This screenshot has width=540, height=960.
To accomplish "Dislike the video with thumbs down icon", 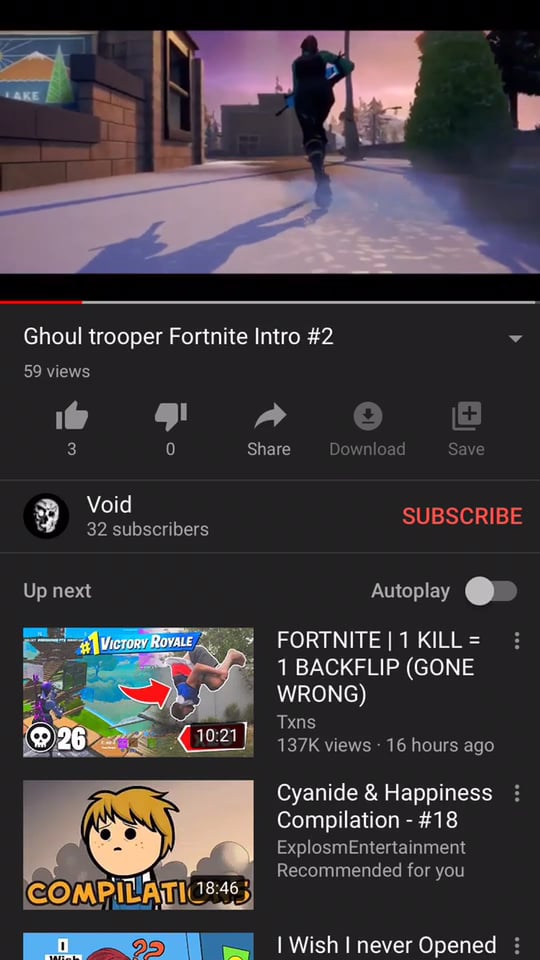I will [x=171, y=416].
